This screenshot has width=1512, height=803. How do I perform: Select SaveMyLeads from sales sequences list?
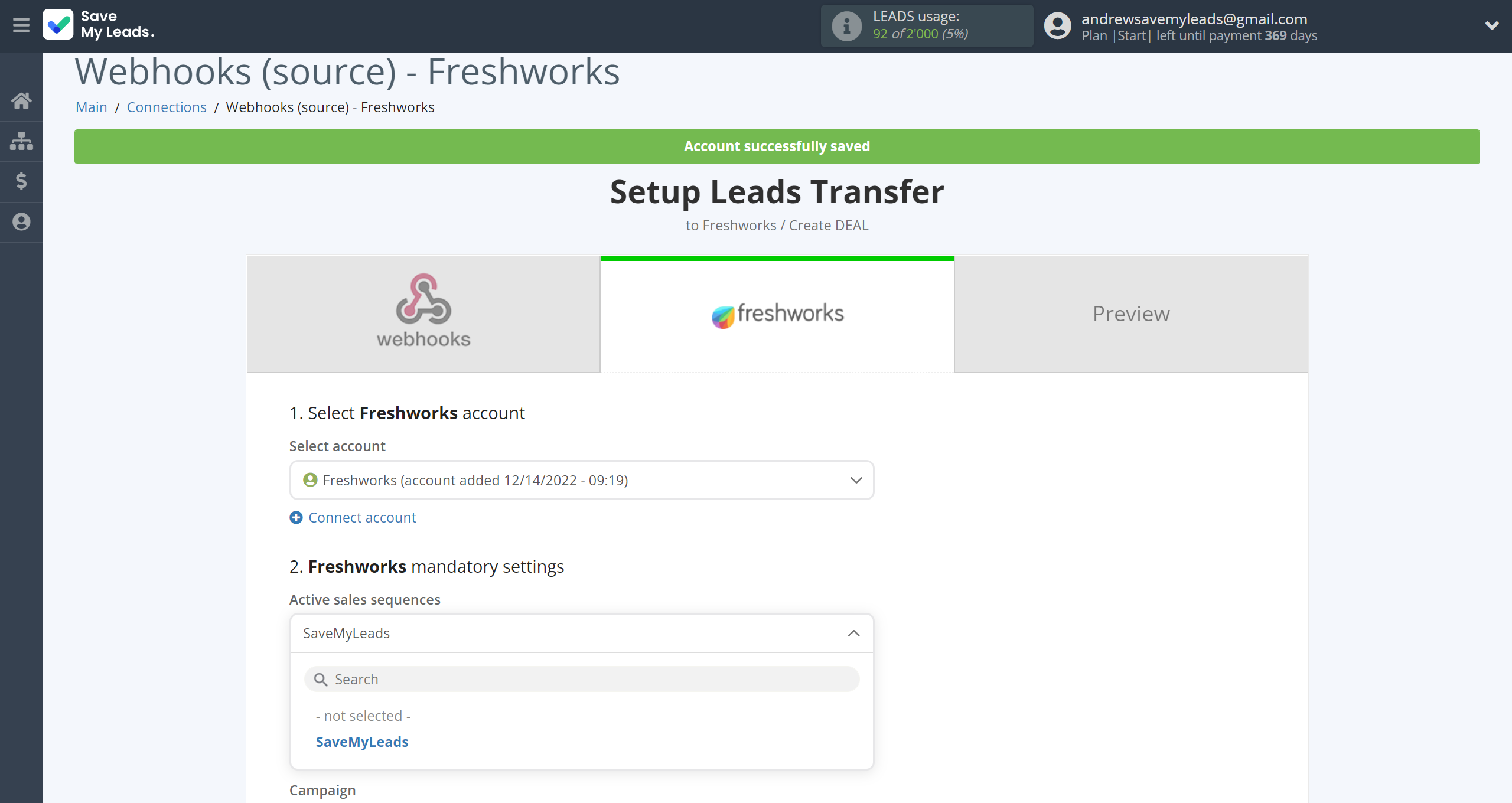[362, 742]
